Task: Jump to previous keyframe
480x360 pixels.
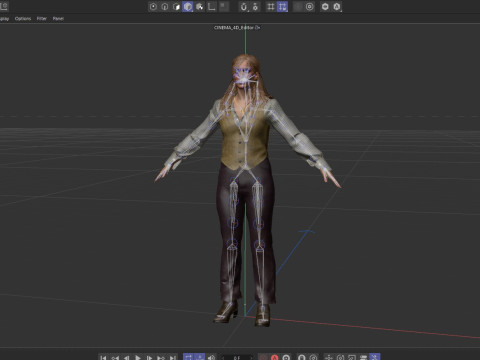Action: pyautogui.click(x=115, y=358)
